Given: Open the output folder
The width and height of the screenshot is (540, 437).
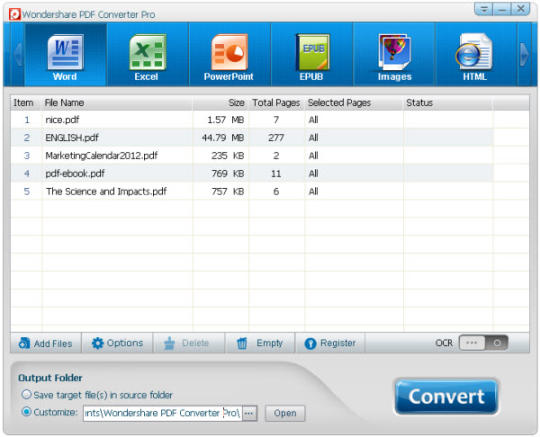Looking at the screenshot, I should click(285, 413).
